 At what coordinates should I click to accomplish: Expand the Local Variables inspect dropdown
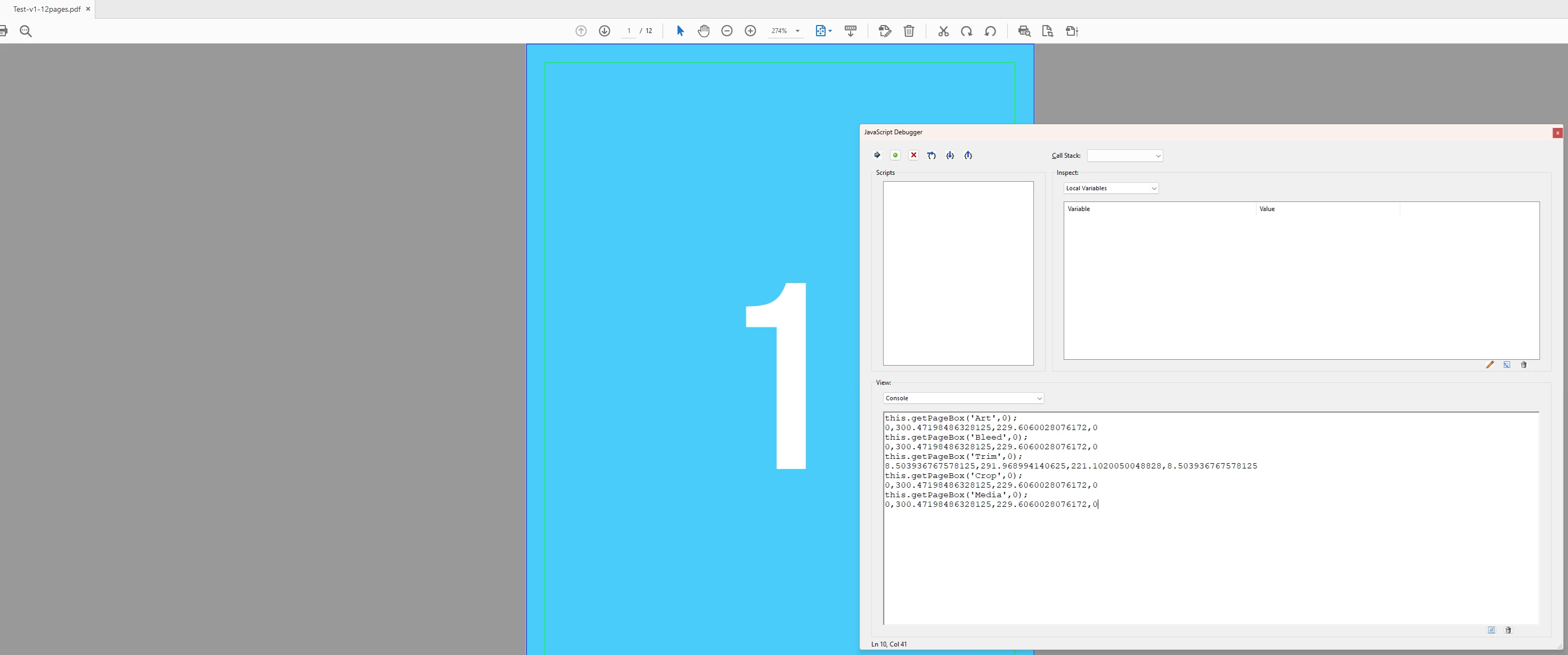[1111, 188]
